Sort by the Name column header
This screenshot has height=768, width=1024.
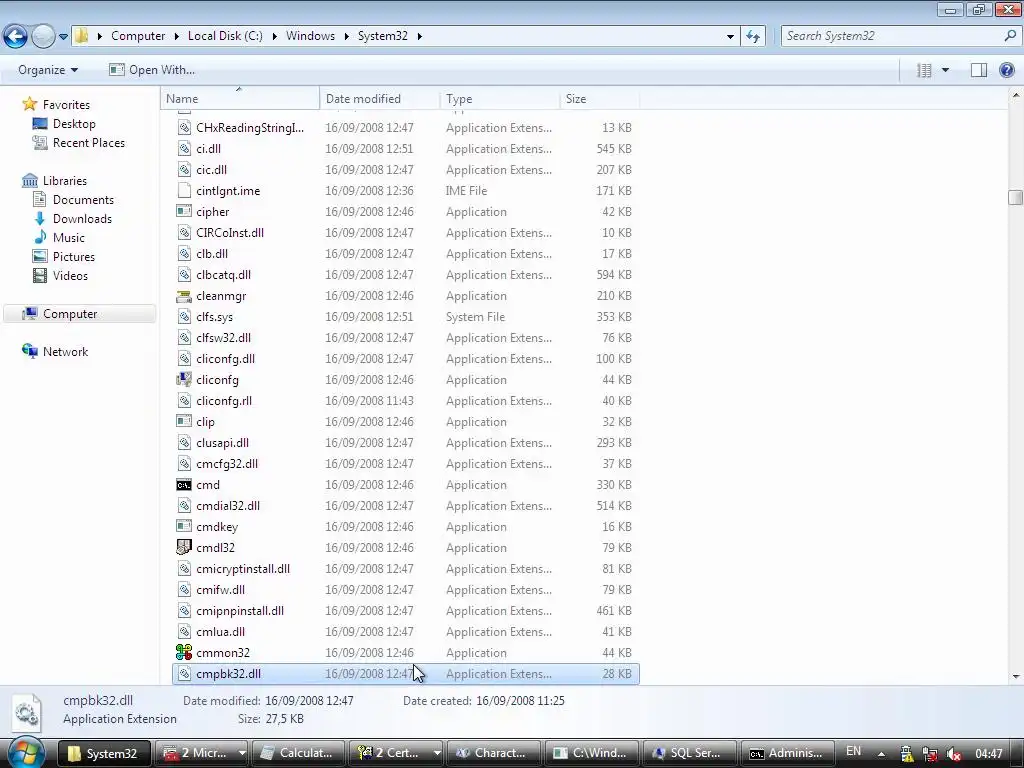click(x=240, y=99)
